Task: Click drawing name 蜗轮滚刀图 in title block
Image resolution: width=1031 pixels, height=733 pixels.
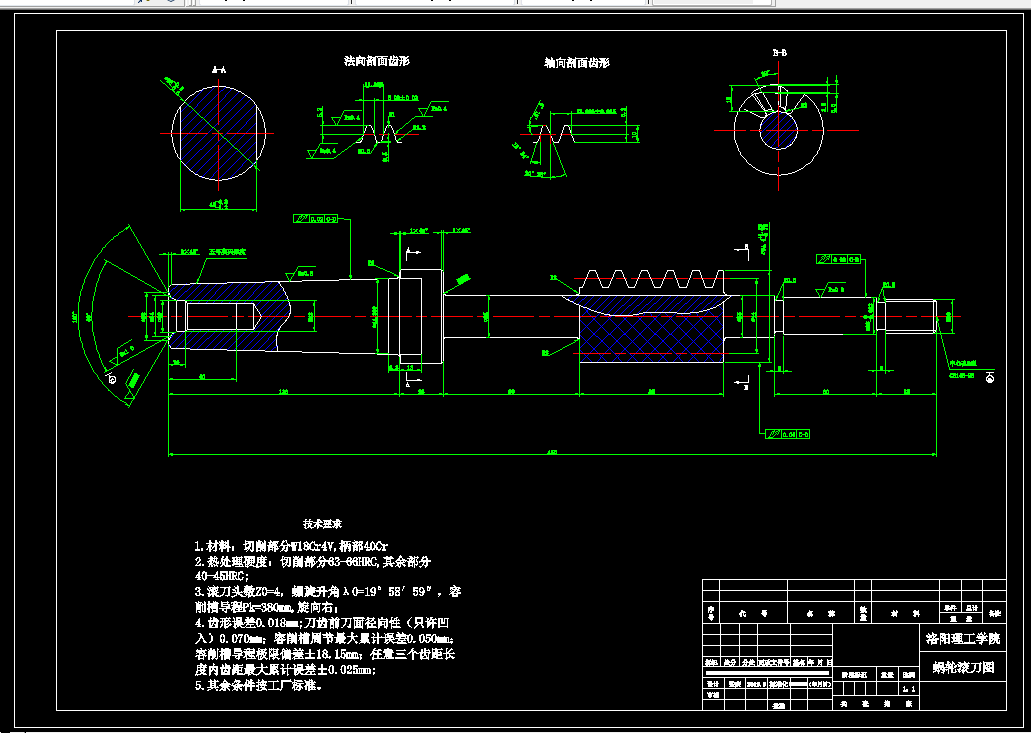Action: (x=963, y=668)
